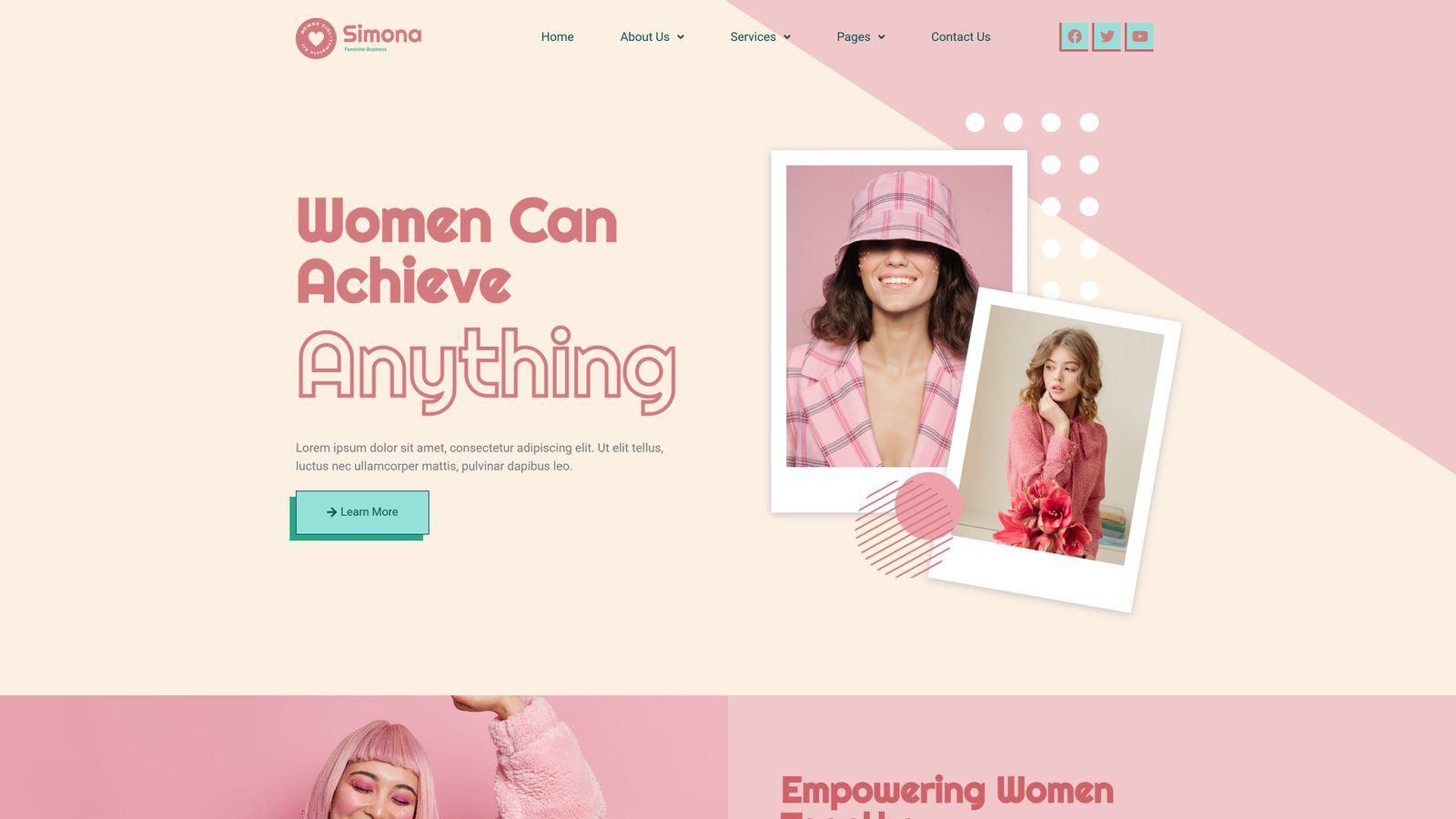1456x819 pixels.
Task: Open the photo of woman in pink hat
Action: (899, 316)
